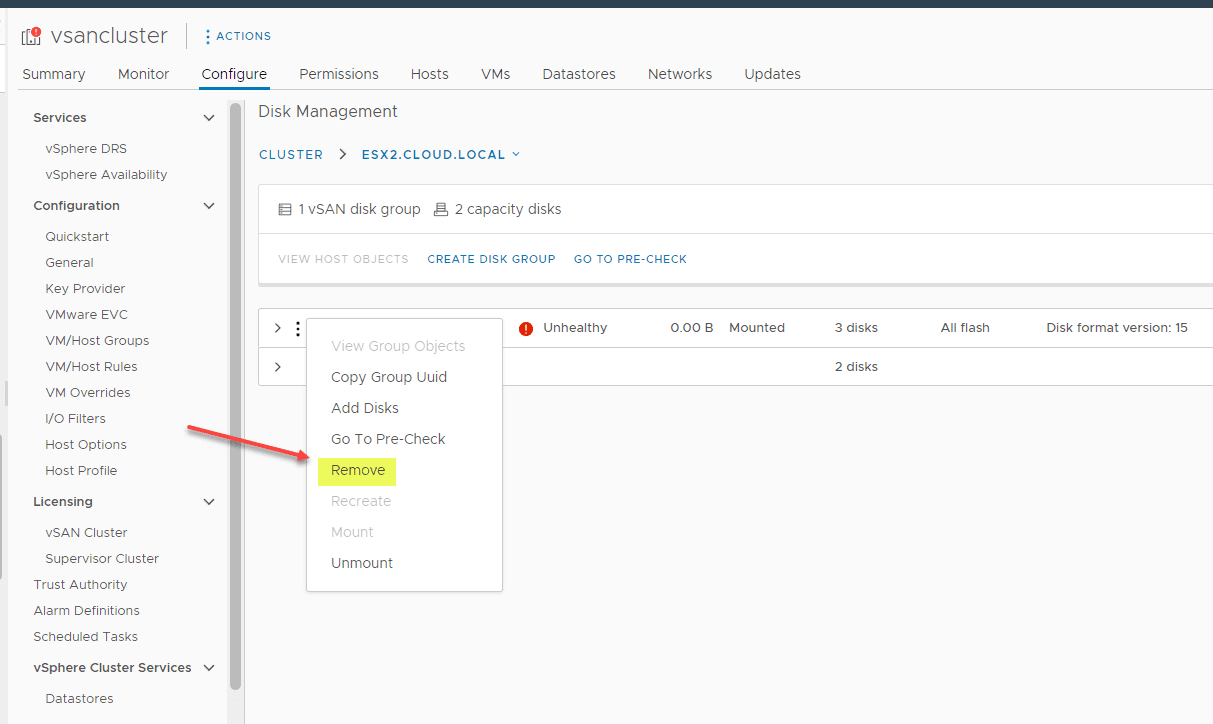This screenshot has width=1213, height=724.
Task: Click the Mounted status cell
Action: tap(757, 328)
